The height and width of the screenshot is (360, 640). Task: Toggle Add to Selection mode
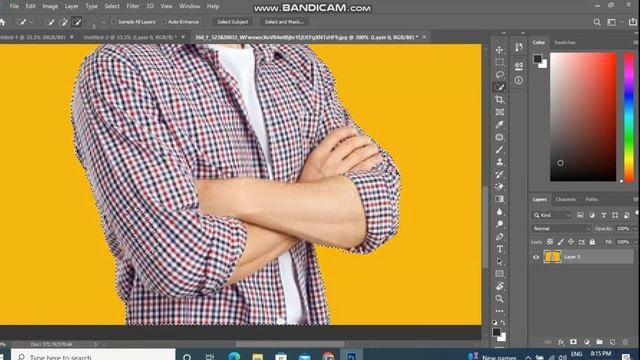[63, 22]
